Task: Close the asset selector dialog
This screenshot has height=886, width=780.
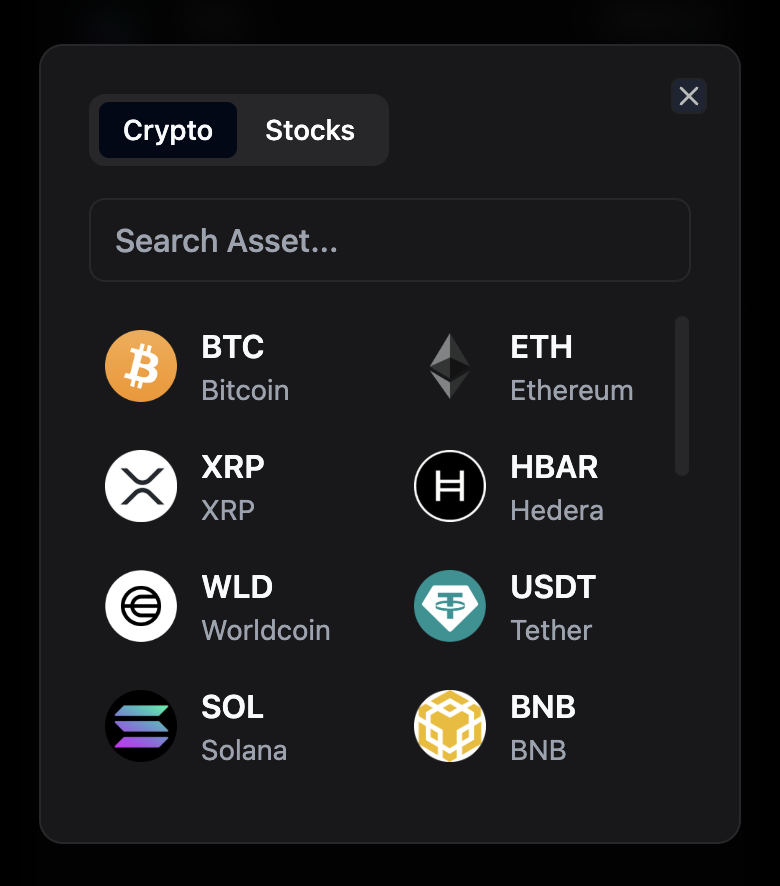Action: point(688,96)
